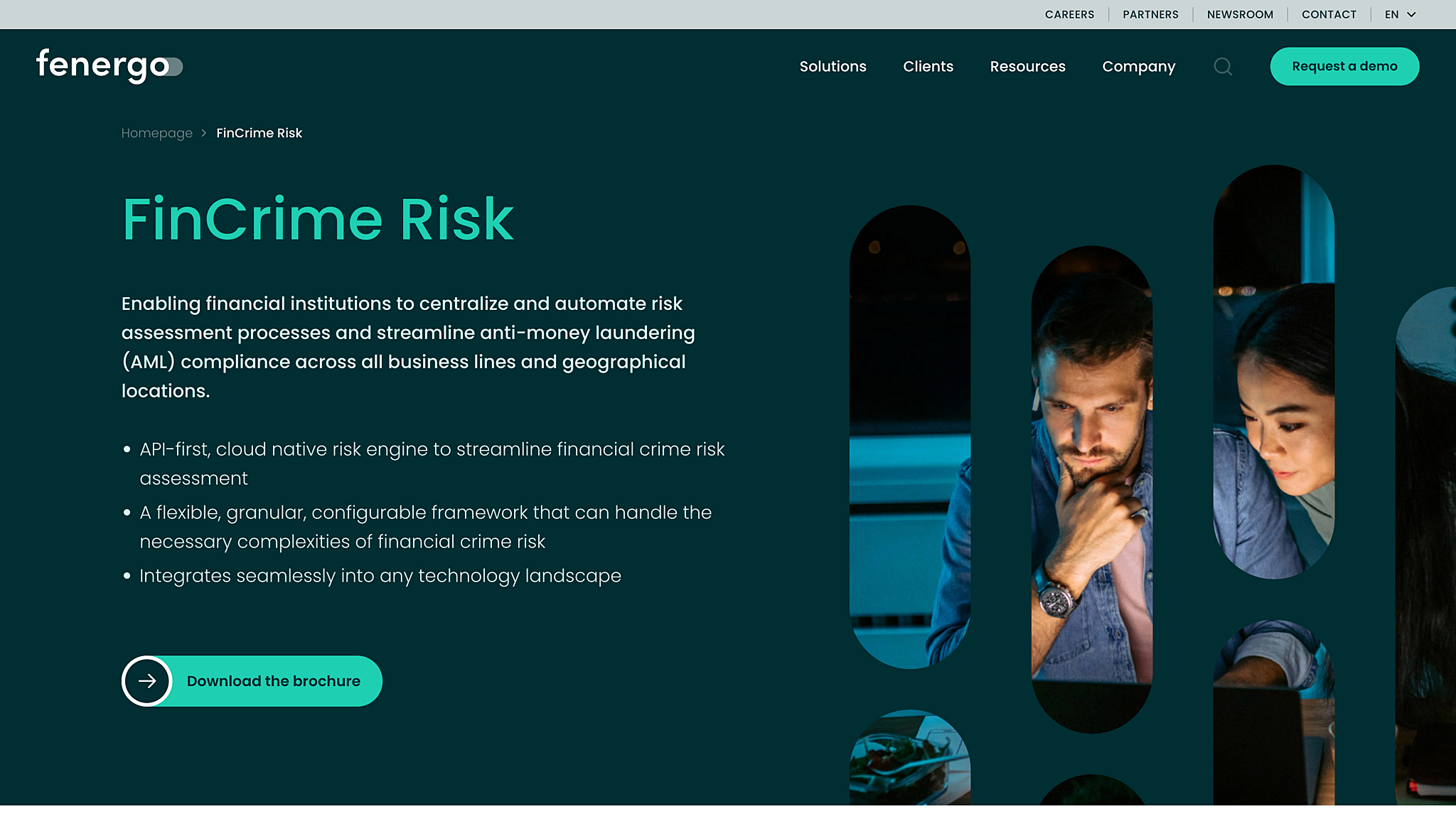Viewport: 1456px width, 819px height.
Task: Click the arrow circle on brochure button
Action: click(x=147, y=681)
